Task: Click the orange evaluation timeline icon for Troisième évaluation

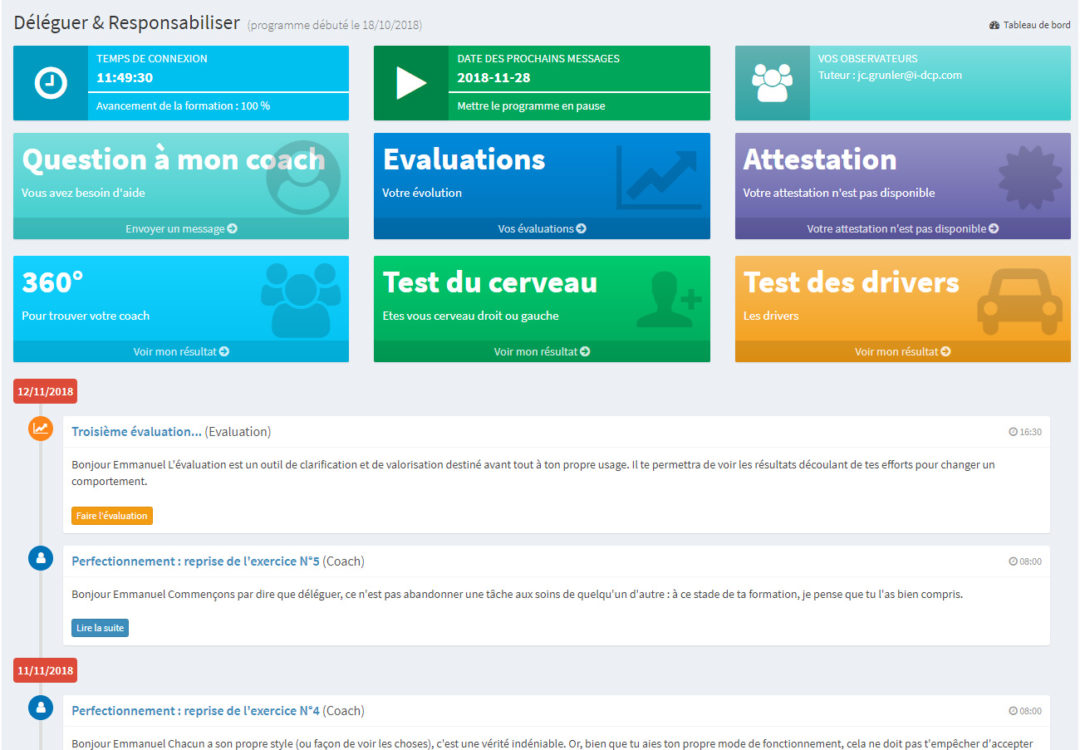Action: click(40, 428)
